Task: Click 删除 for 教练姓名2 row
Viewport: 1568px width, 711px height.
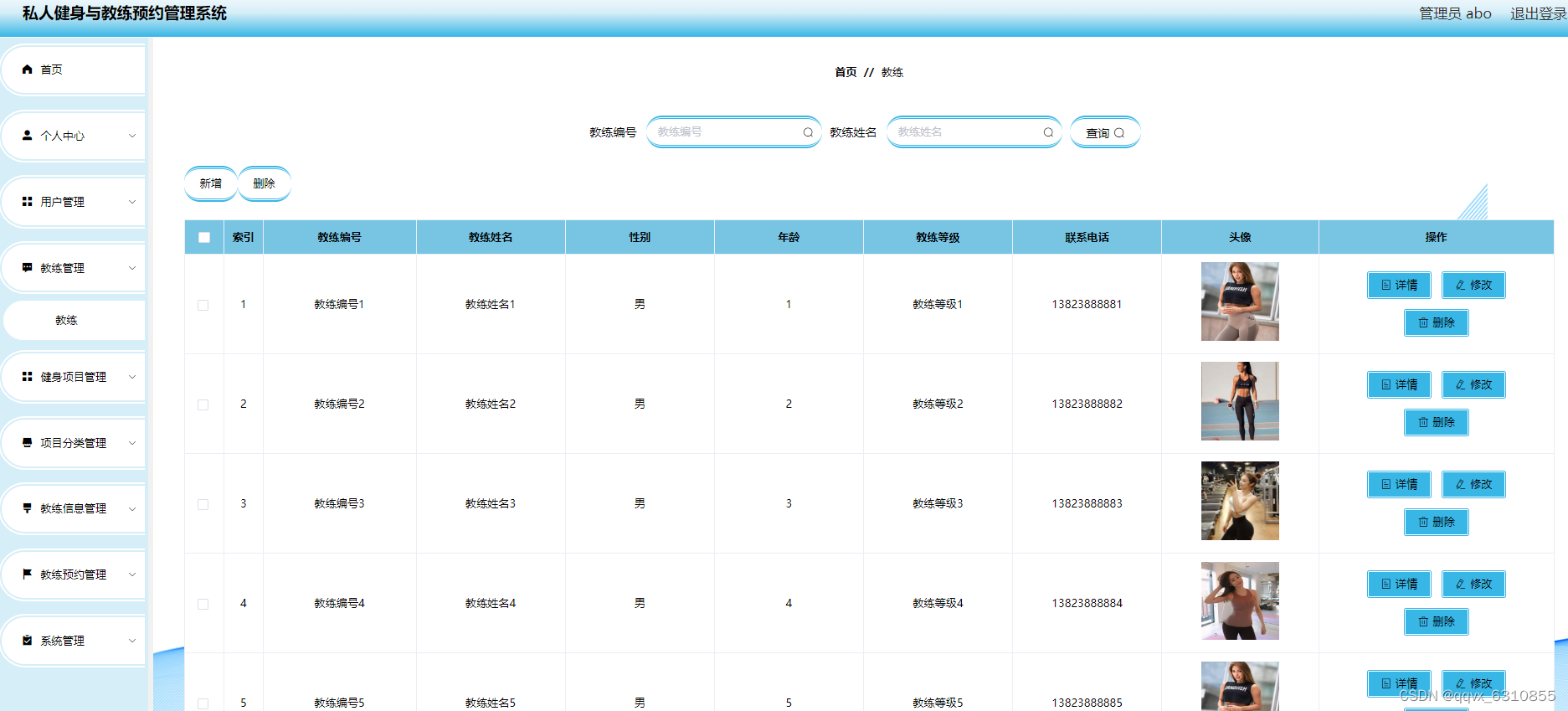Action: (x=1437, y=422)
